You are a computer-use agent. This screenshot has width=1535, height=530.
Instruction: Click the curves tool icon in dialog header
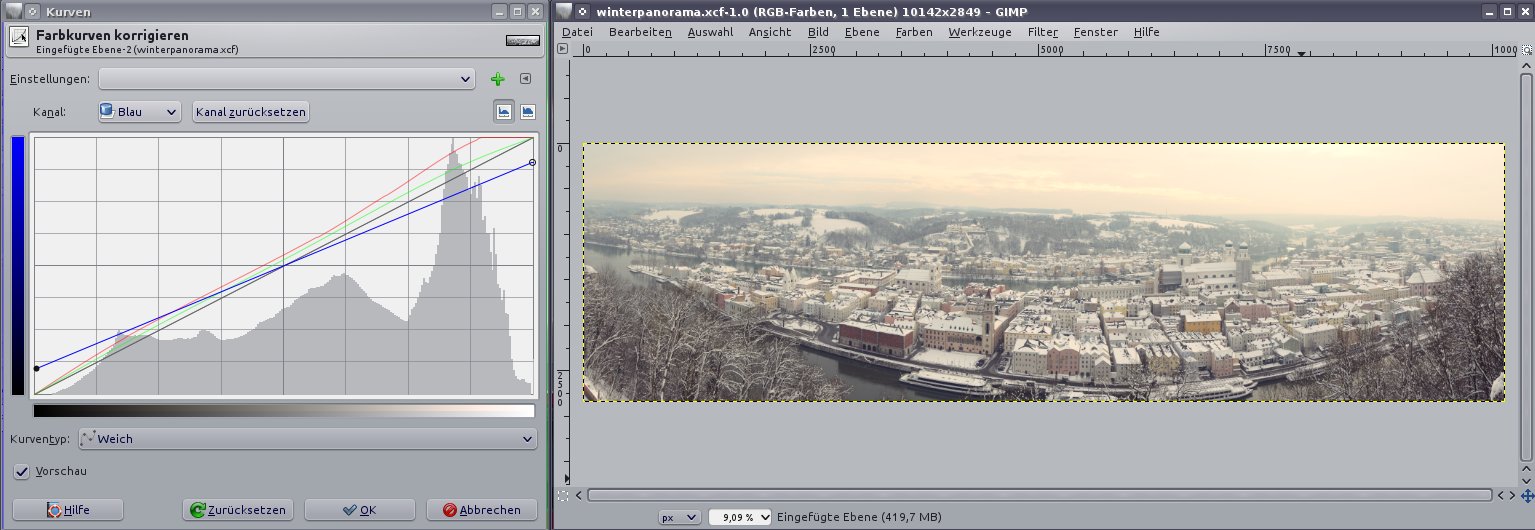pos(19,40)
